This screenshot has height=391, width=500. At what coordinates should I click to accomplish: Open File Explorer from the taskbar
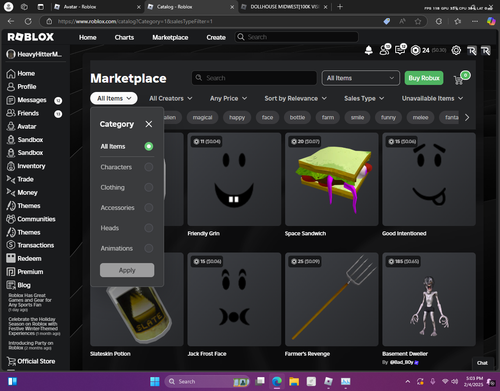(x=294, y=381)
